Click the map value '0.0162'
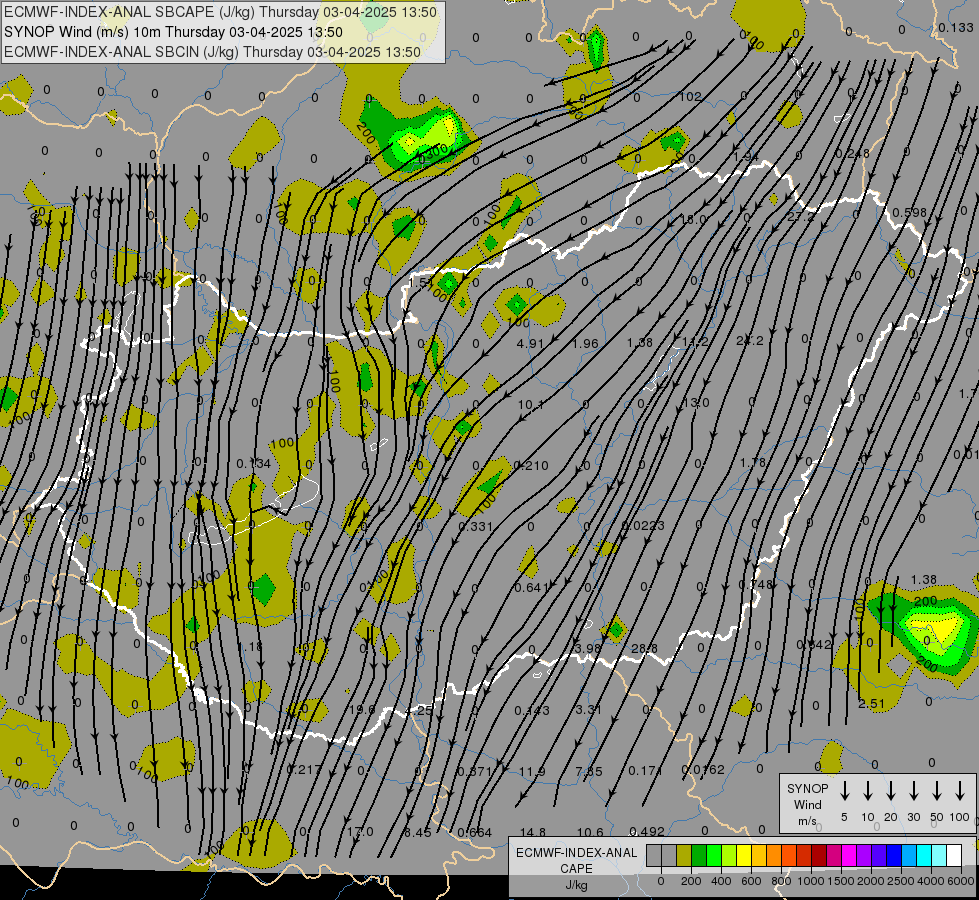979x900 pixels. point(704,769)
